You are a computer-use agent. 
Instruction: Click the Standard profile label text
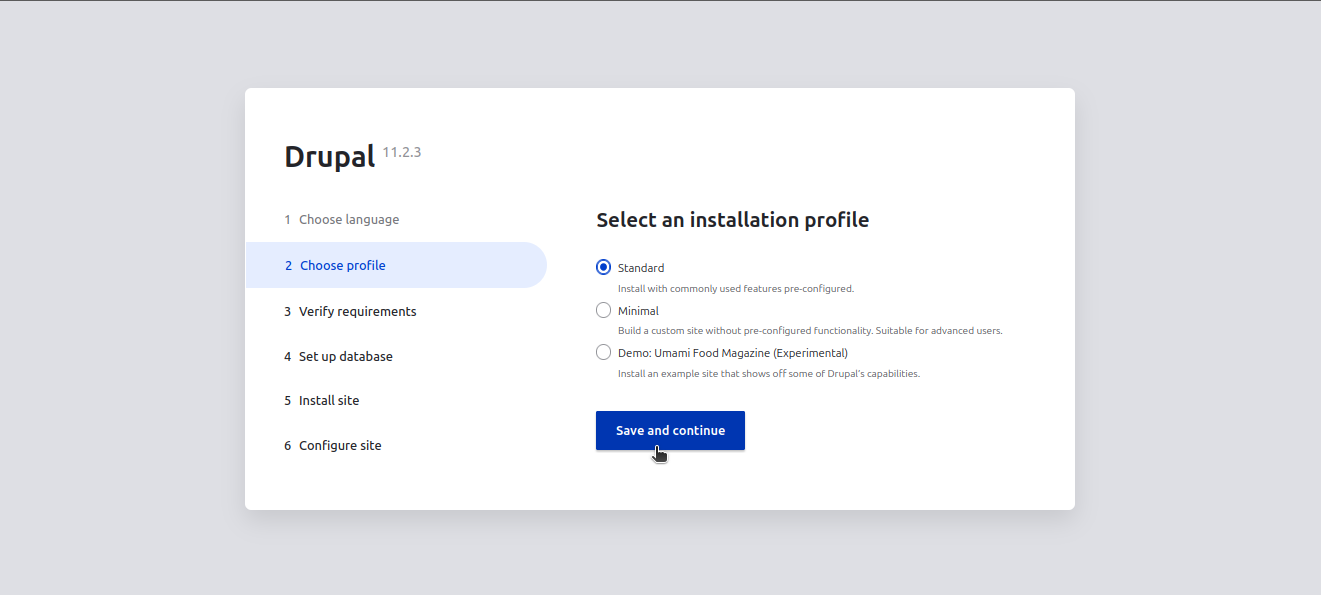[x=640, y=267]
